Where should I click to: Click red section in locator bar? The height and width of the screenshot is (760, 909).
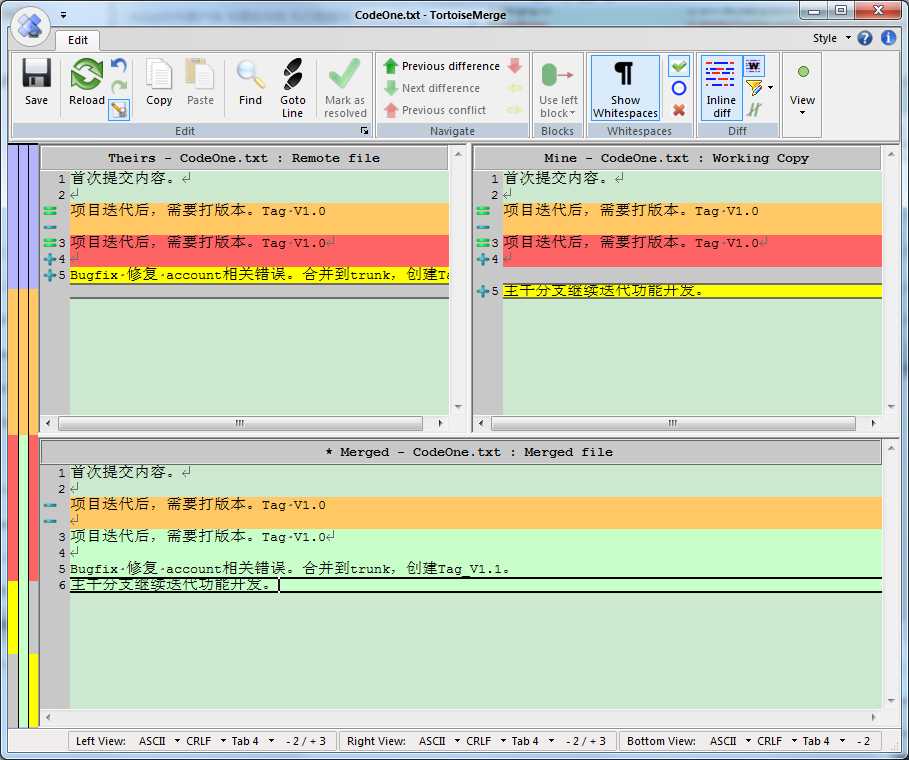pyautogui.click(x=14, y=507)
